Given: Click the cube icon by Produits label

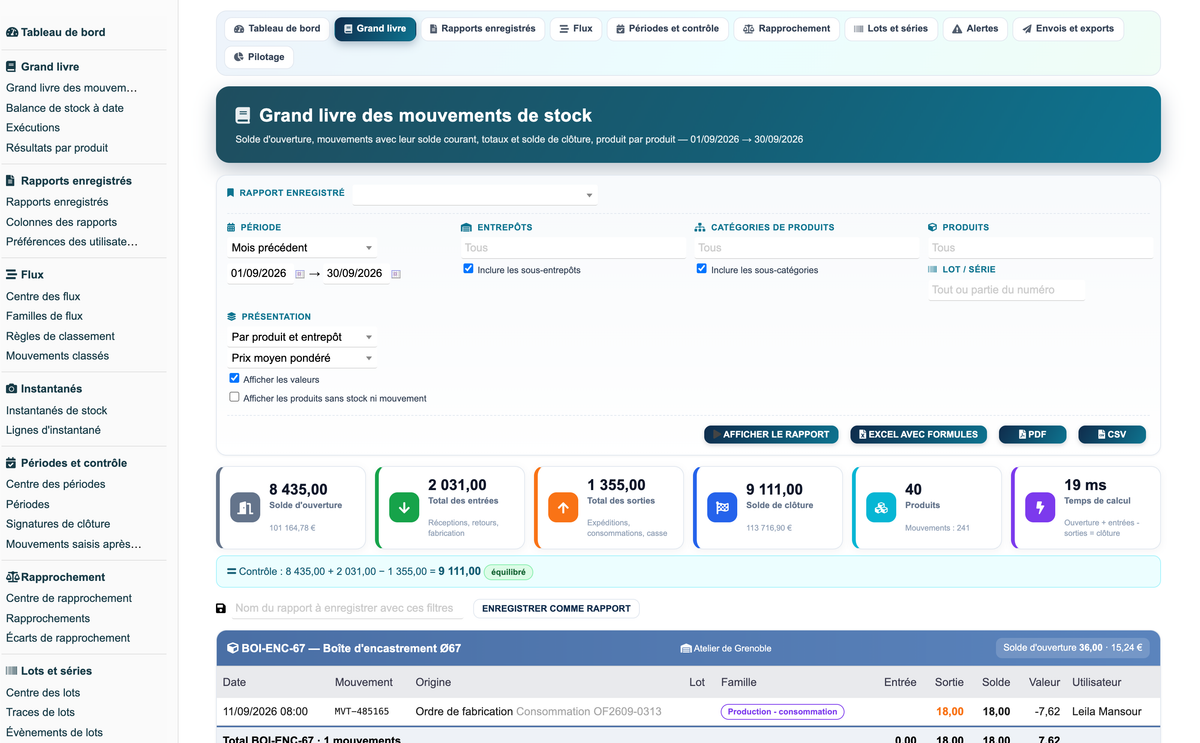Looking at the screenshot, I should (x=932, y=227).
